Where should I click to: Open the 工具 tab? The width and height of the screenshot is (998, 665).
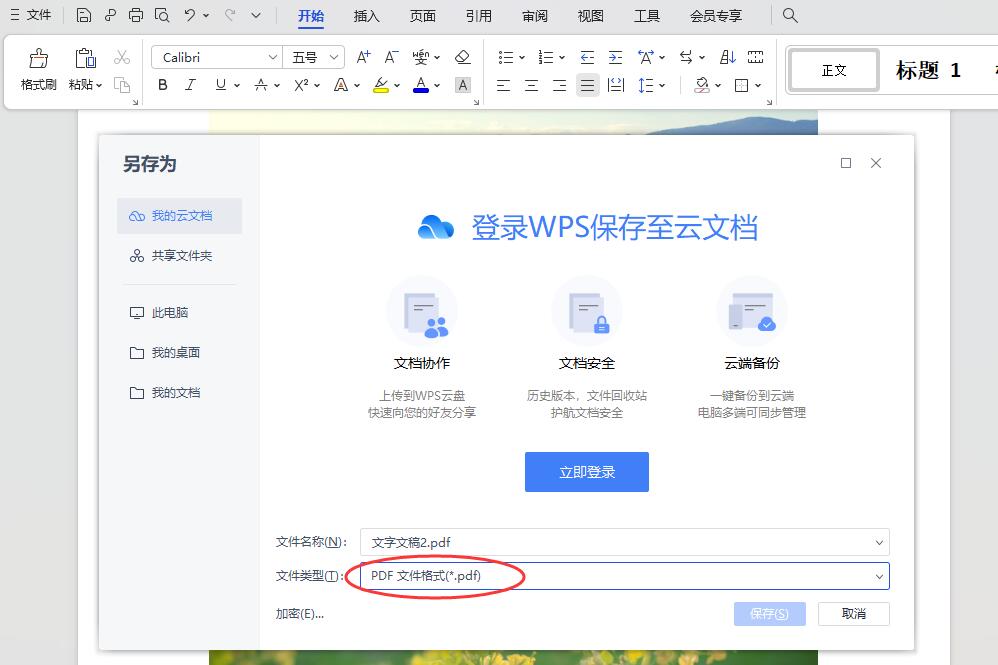coord(647,16)
